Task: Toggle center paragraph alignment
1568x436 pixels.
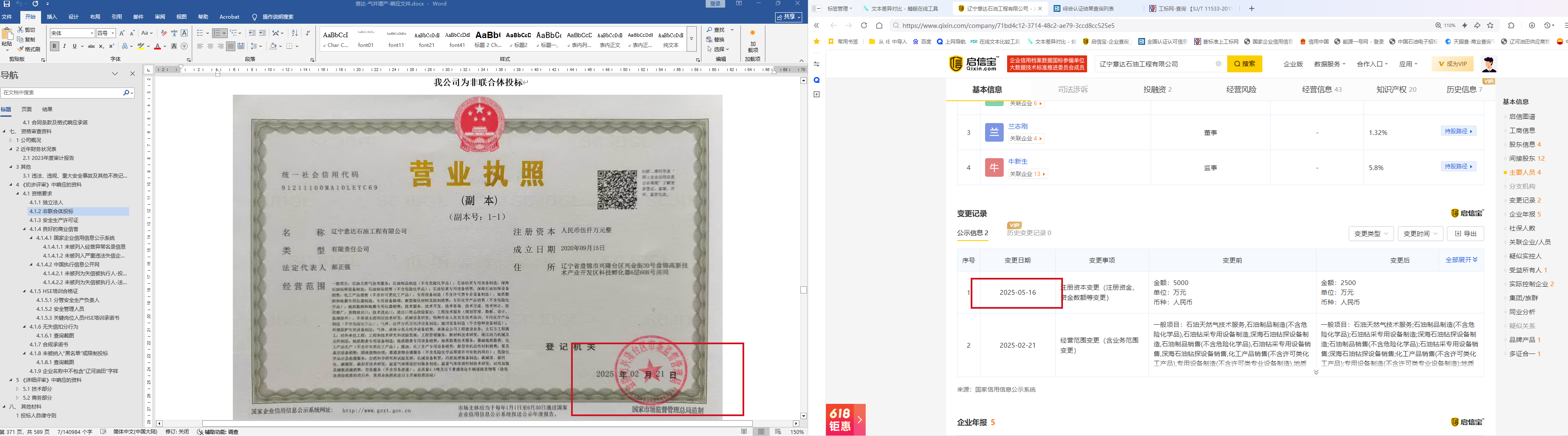Action: pos(211,46)
